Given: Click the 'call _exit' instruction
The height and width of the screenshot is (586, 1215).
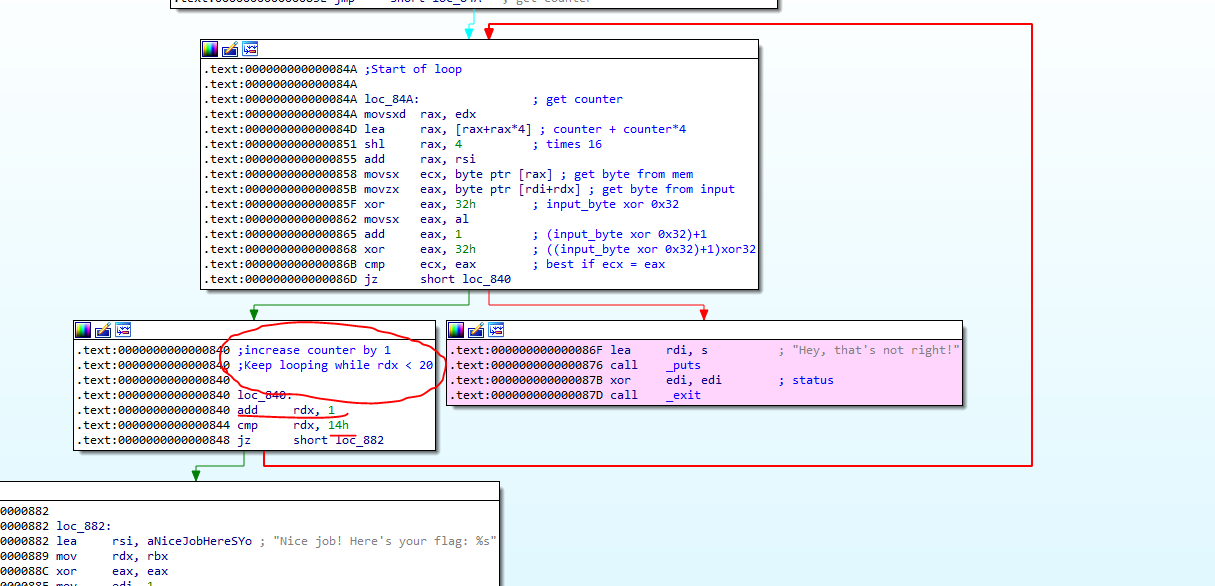Looking at the screenshot, I should [x=655, y=395].
